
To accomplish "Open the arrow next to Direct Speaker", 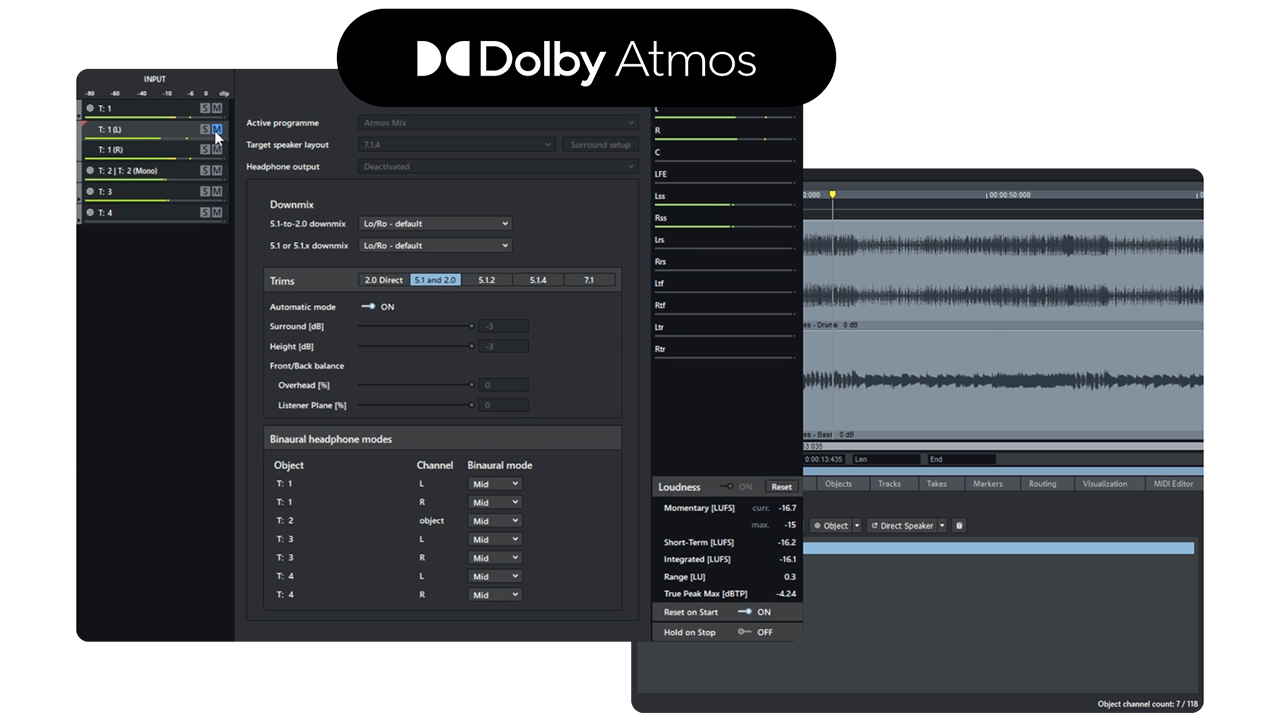I will point(942,526).
